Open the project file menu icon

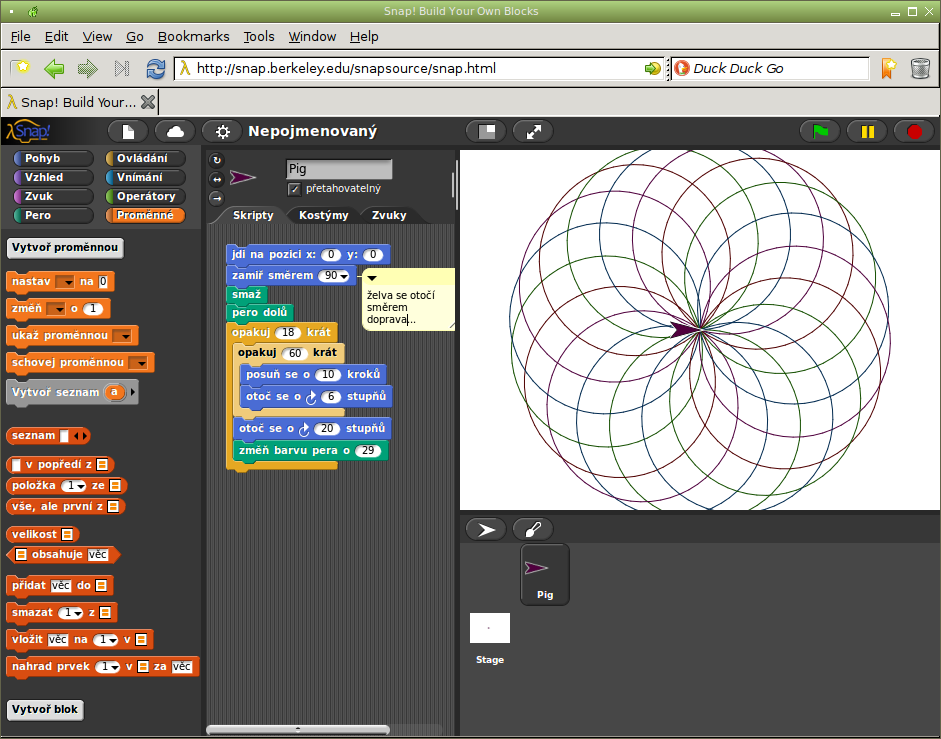(128, 132)
